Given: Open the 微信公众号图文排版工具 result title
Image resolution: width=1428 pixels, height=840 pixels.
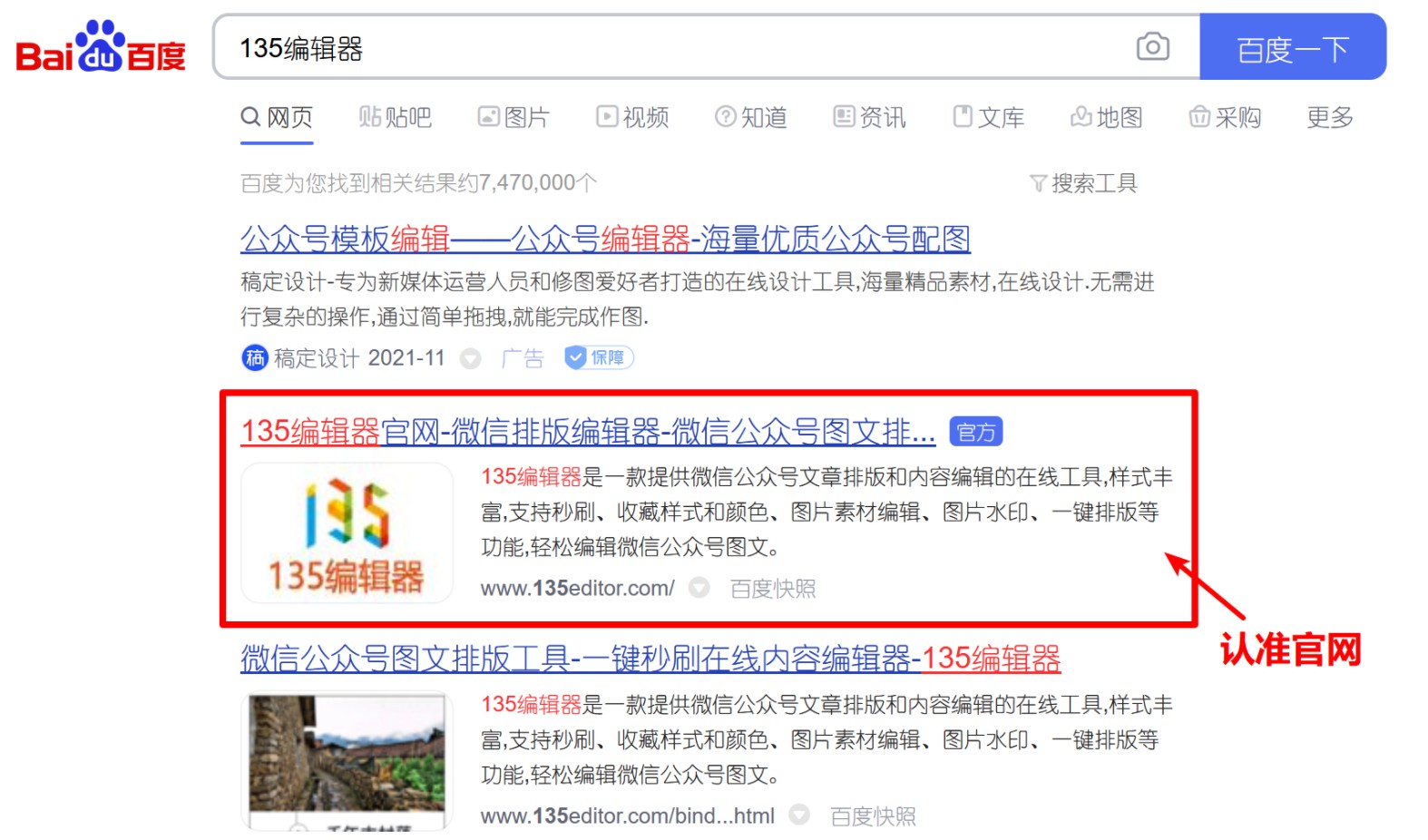Looking at the screenshot, I should (x=650, y=659).
